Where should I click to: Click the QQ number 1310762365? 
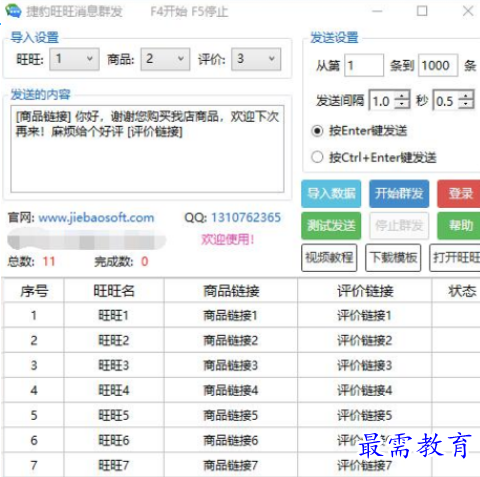tap(246, 218)
